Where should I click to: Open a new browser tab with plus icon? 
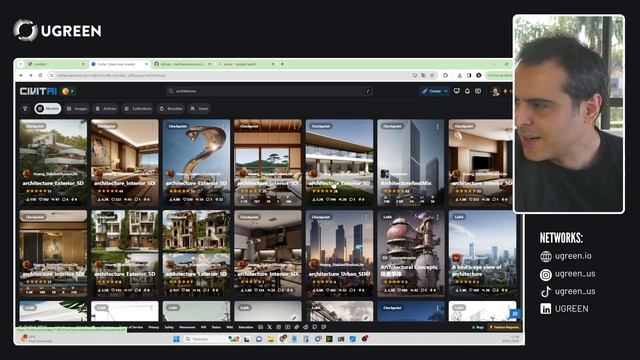[x=282, y=64]
